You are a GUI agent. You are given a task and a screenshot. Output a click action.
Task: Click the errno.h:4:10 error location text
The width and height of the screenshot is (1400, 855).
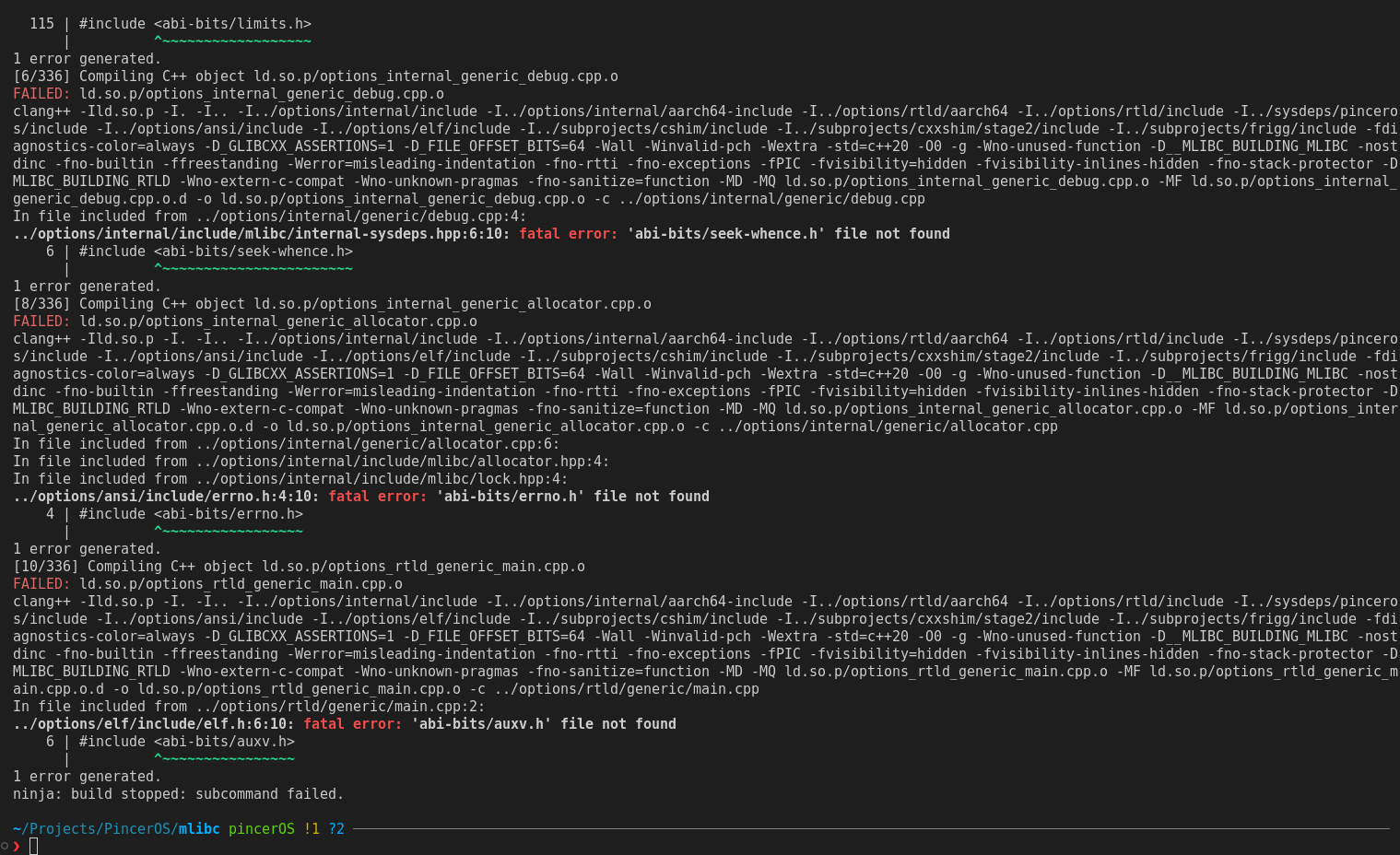166,497
